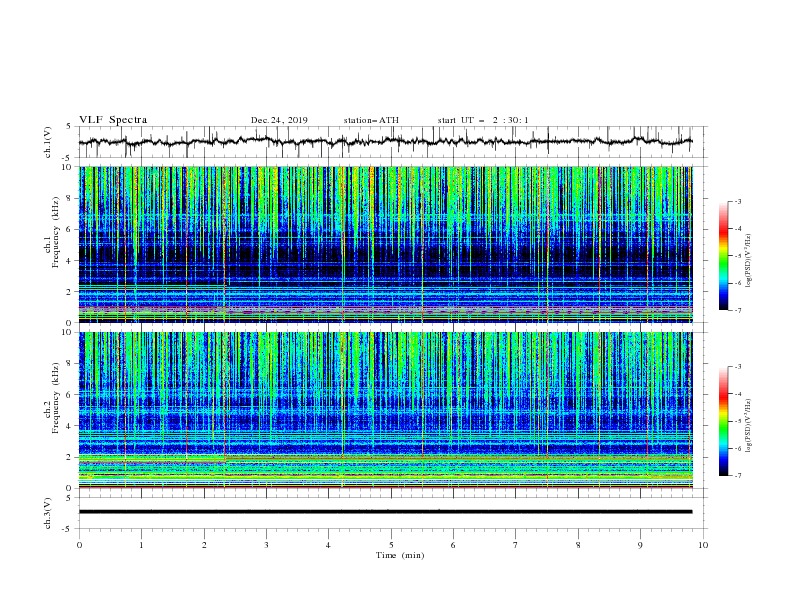Click the ch.1 waveform trace
792x612 pixels.
[x=385, y=142]
